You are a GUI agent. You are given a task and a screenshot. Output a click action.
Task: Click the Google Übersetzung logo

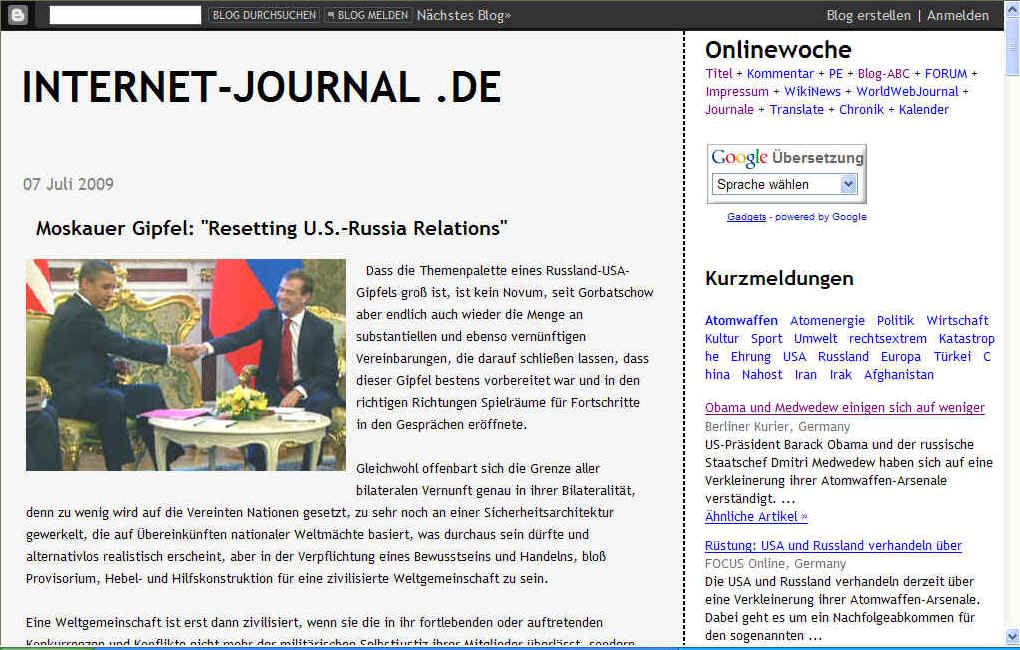(x=786, y=158)
